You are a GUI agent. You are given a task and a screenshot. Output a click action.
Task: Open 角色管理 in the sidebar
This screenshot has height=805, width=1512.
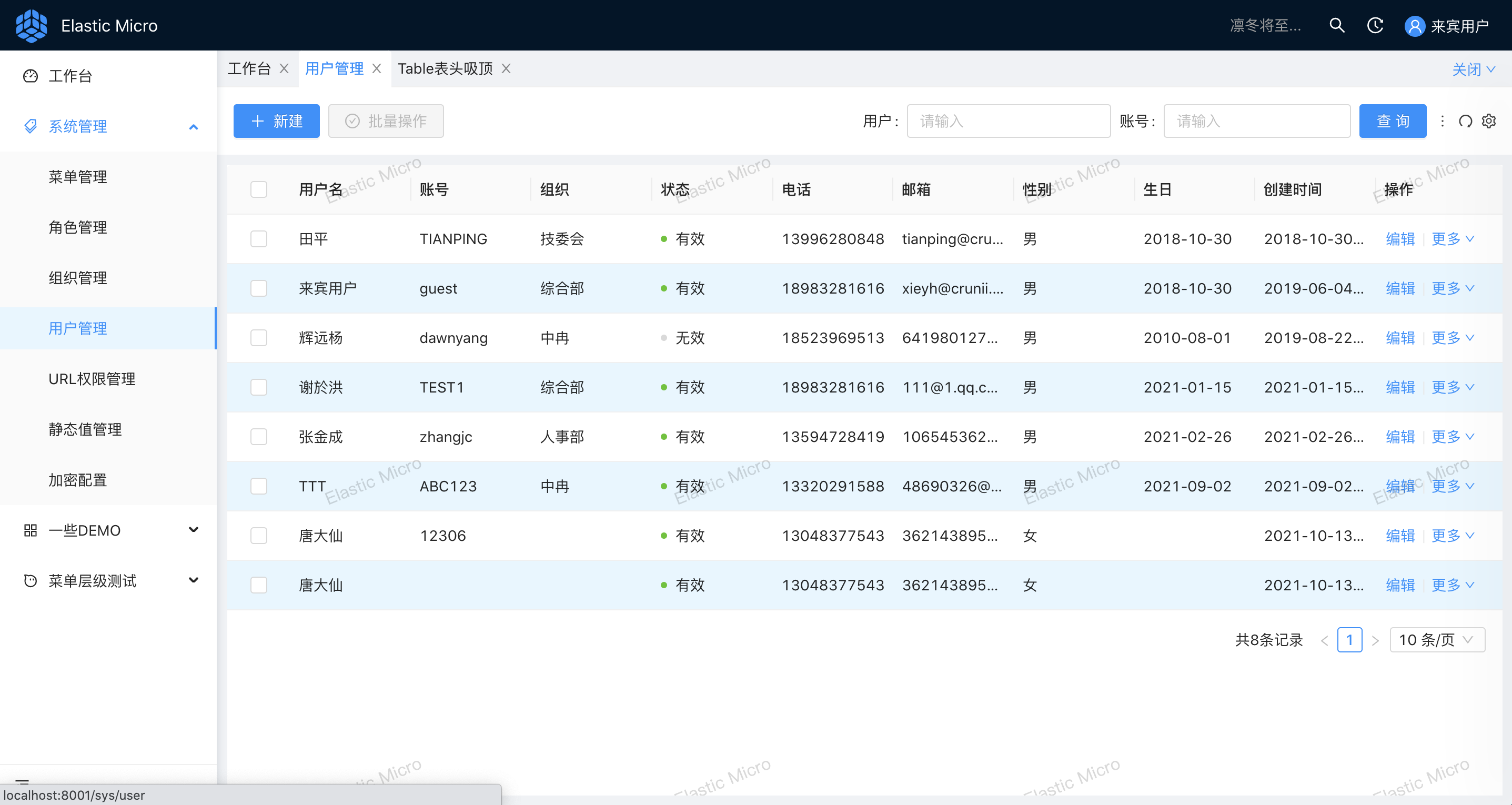click(77, 227)
